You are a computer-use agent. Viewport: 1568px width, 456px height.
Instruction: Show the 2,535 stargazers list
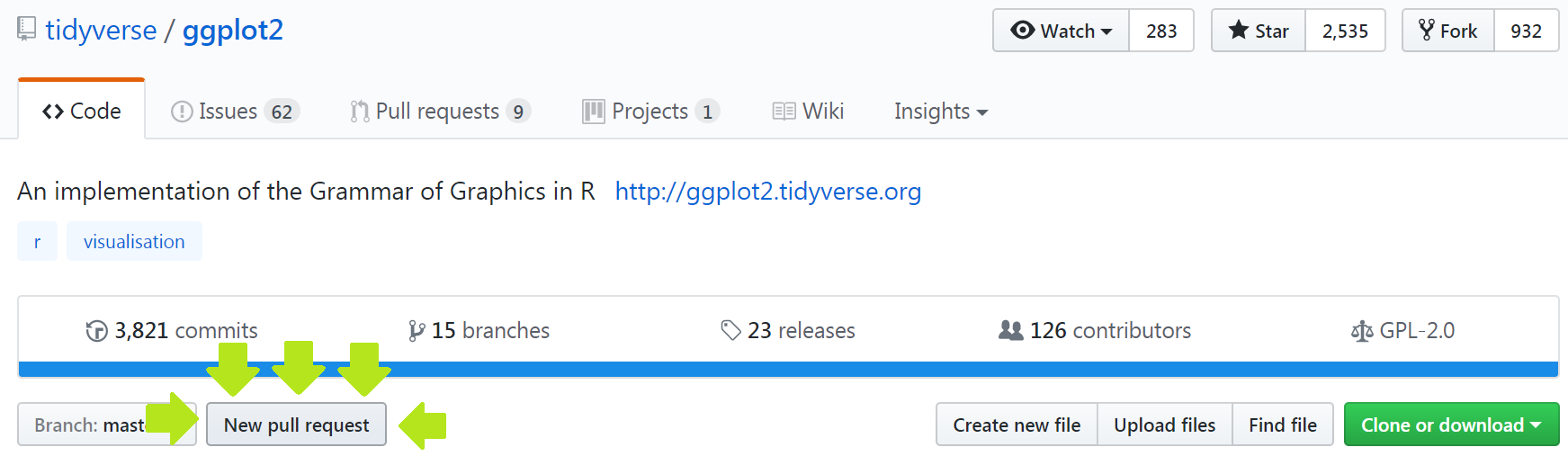(1345, 31)
